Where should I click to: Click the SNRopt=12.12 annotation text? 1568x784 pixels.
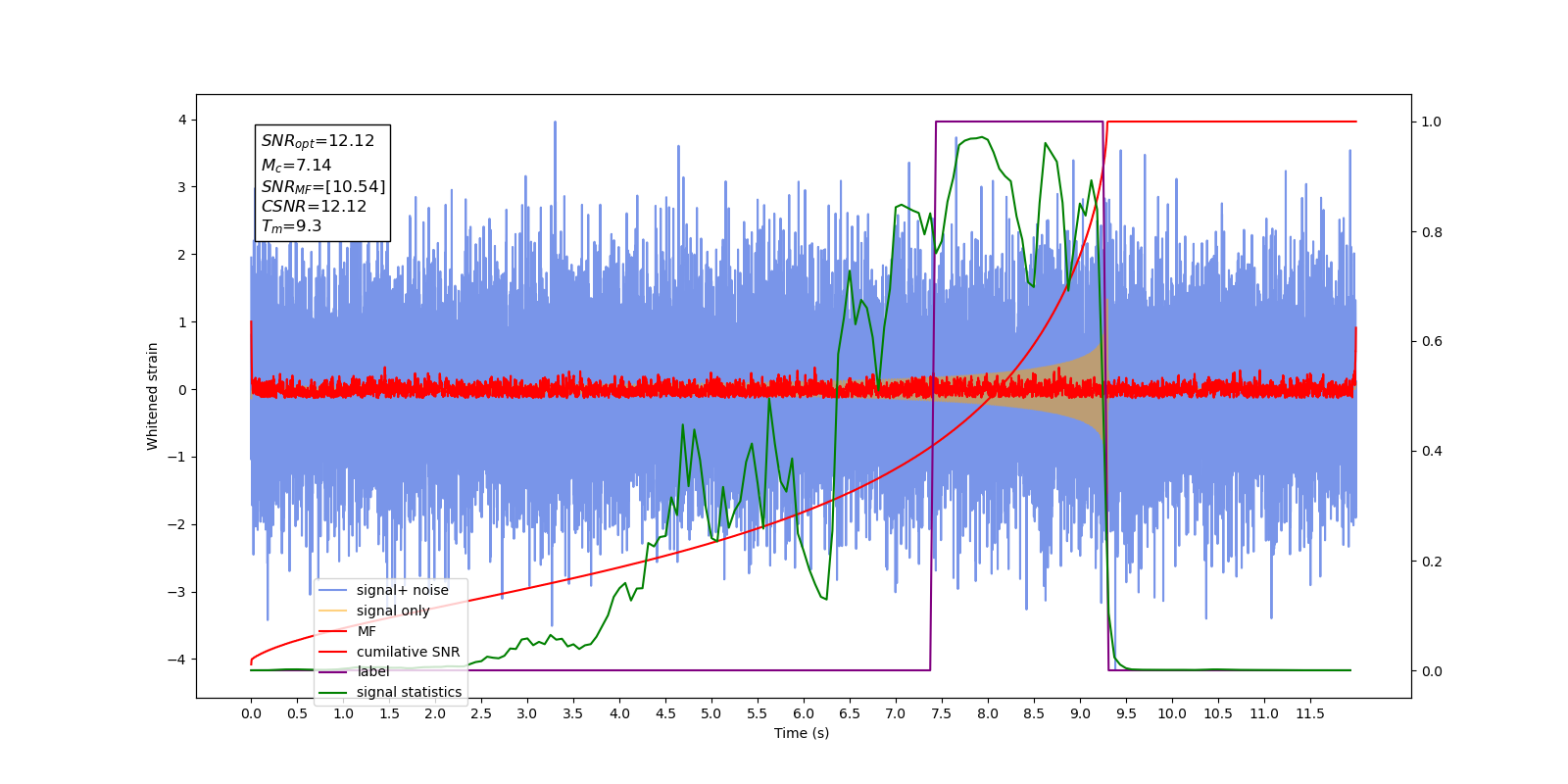click(318, 141)
